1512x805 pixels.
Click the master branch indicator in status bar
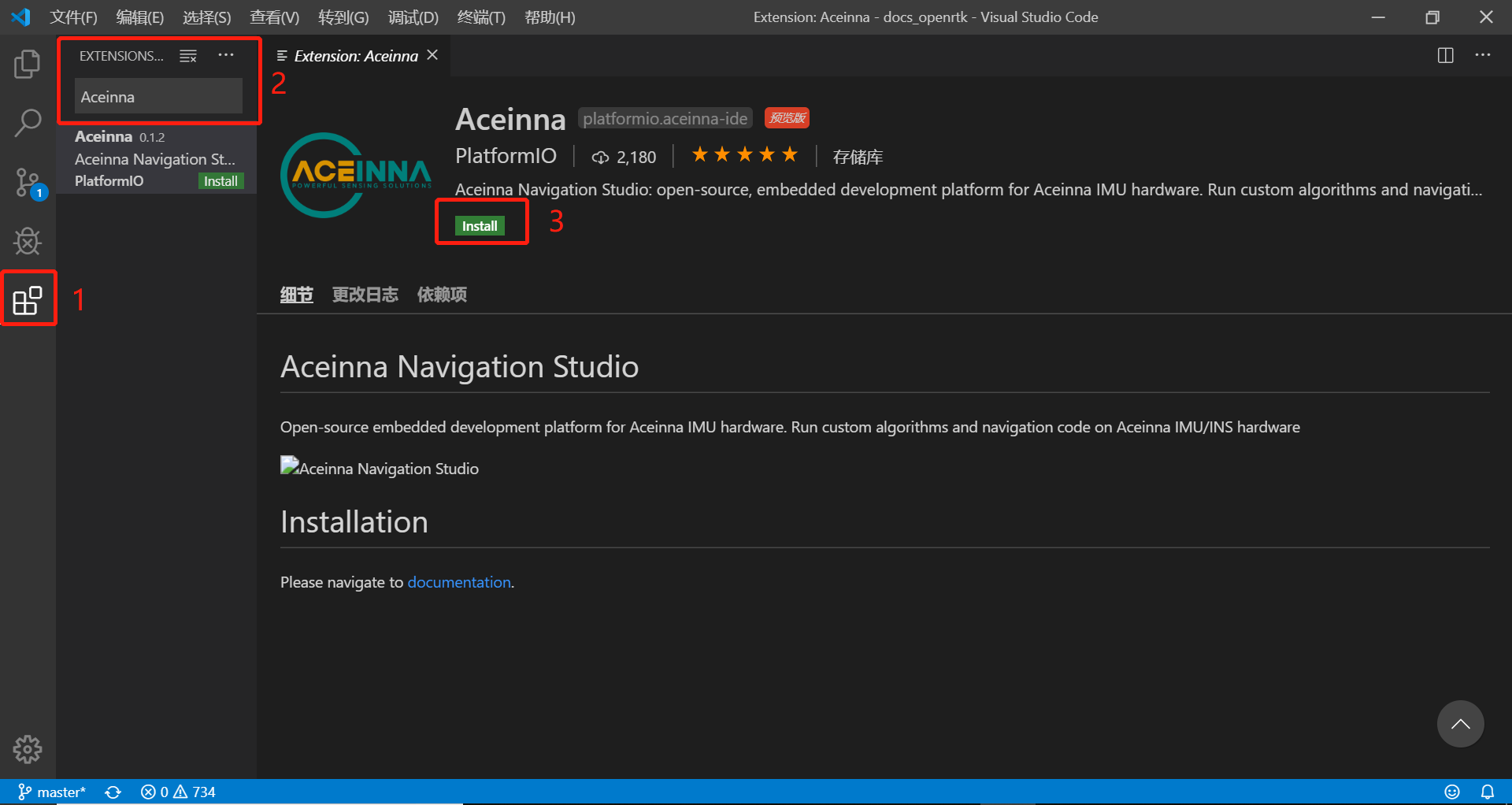tap(52, 792)
